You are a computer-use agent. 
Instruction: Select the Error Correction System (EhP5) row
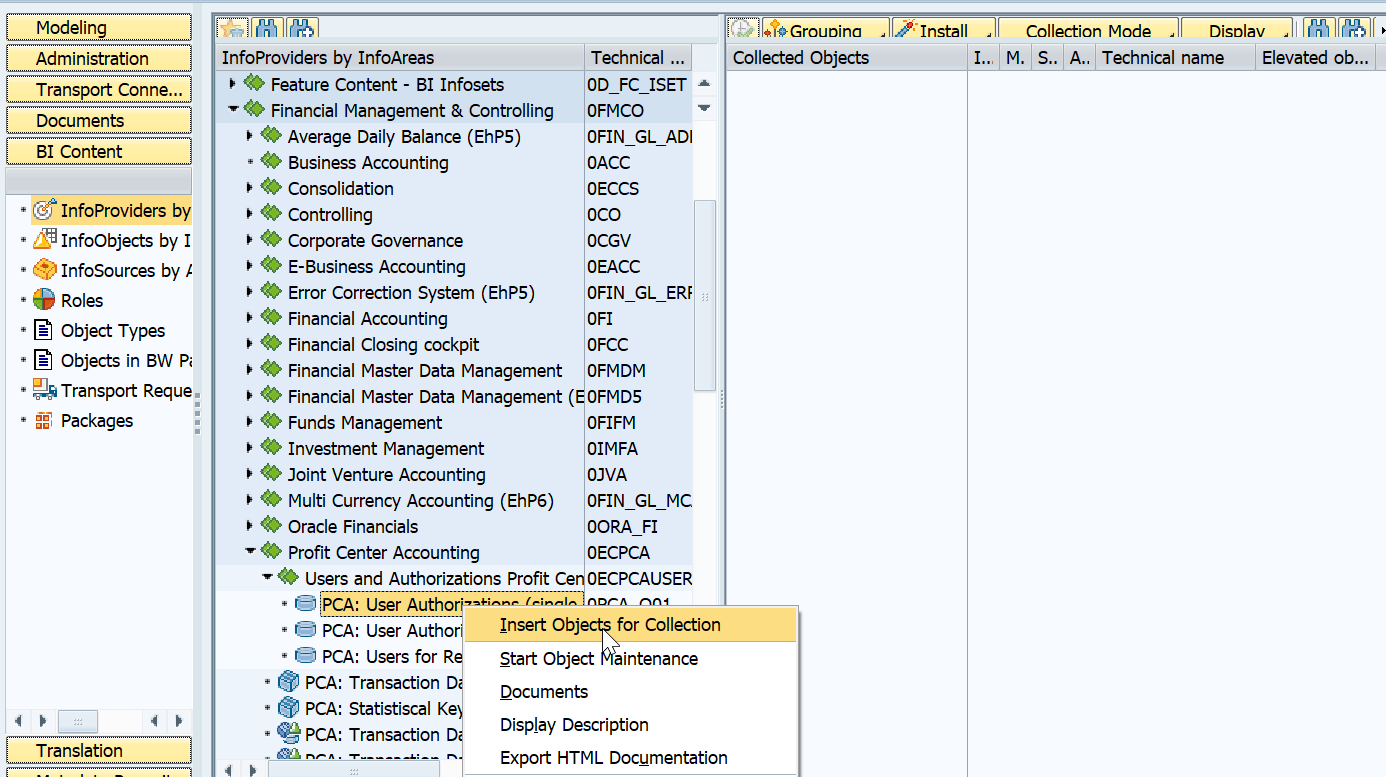(454, 293)
